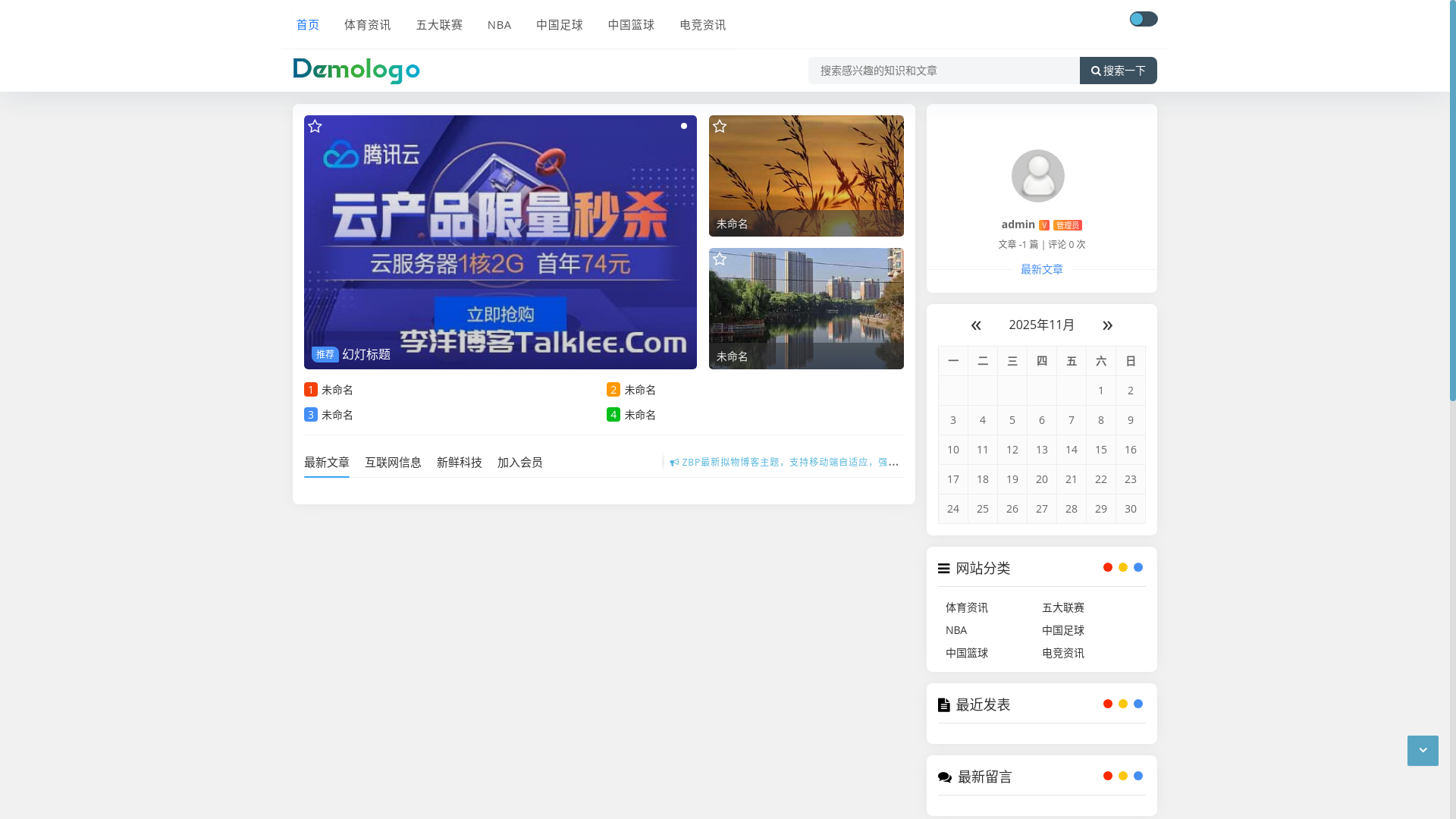Go to previous month in calendar

click(x=976, y=325)
